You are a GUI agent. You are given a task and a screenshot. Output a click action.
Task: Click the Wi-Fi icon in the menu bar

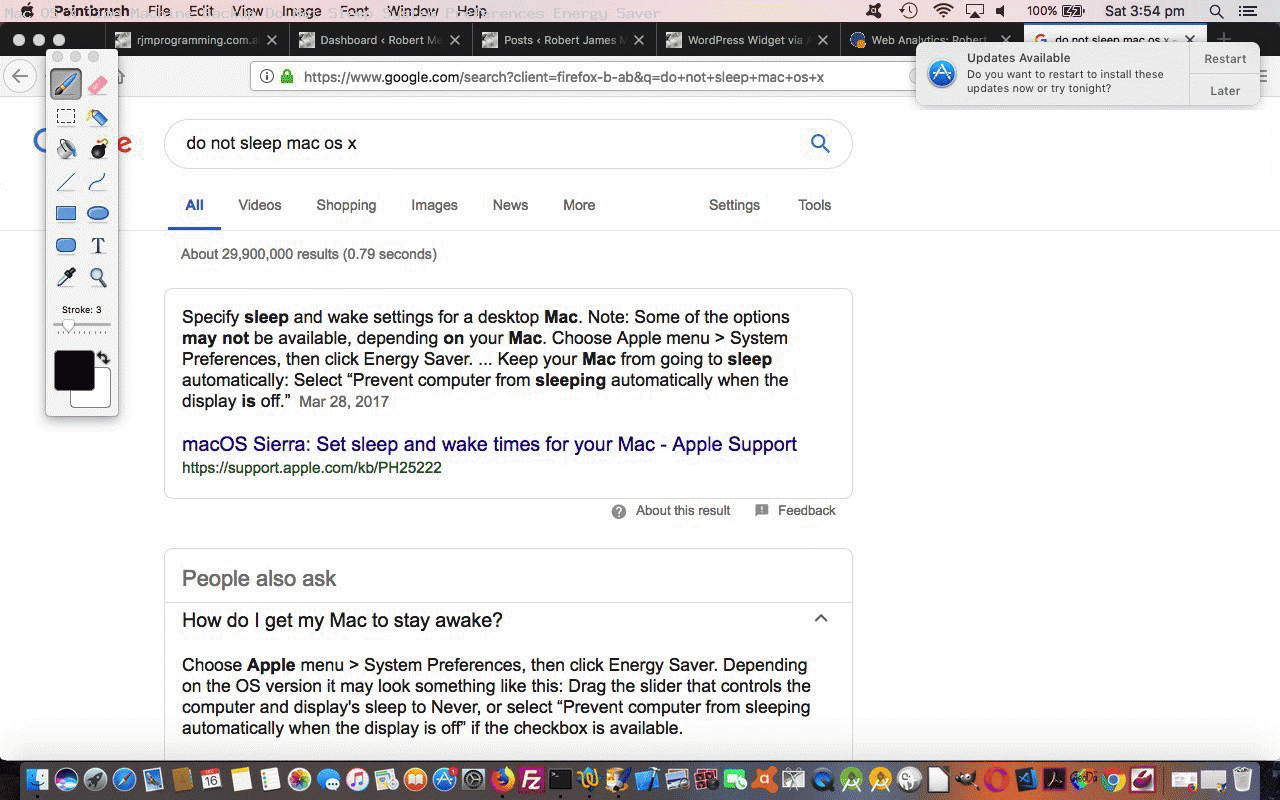coord(942,11)
